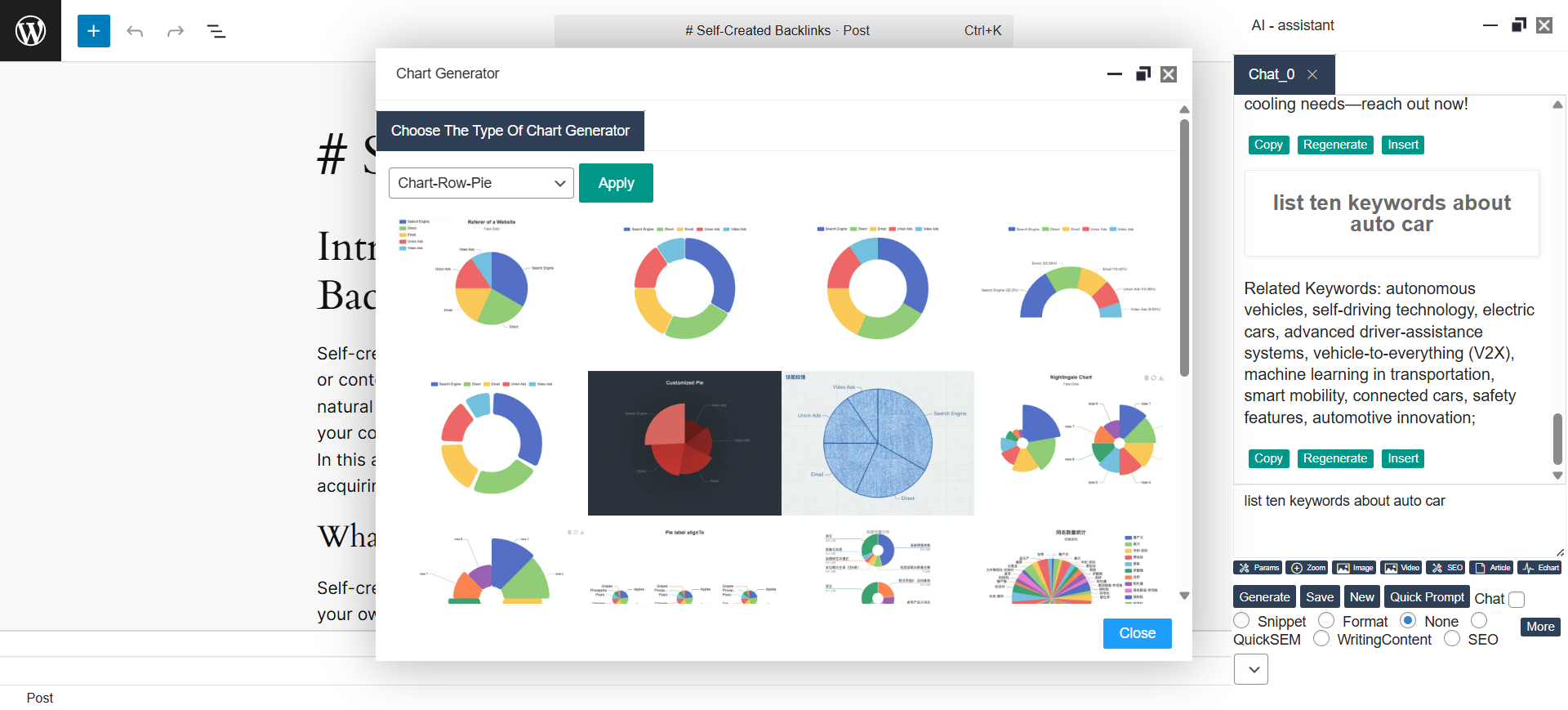
Task: Click the Zoom tool button
Action: [1307, 568]
